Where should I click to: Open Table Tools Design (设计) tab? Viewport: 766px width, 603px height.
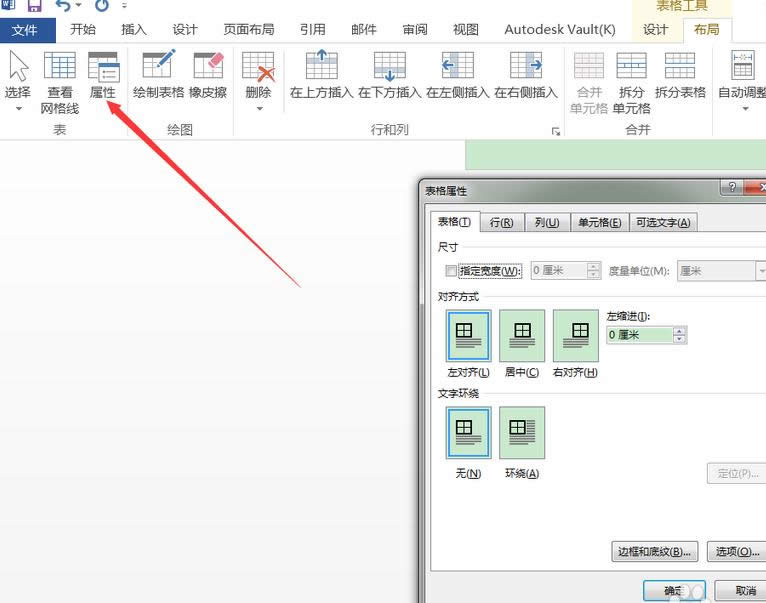click(655, 30)
